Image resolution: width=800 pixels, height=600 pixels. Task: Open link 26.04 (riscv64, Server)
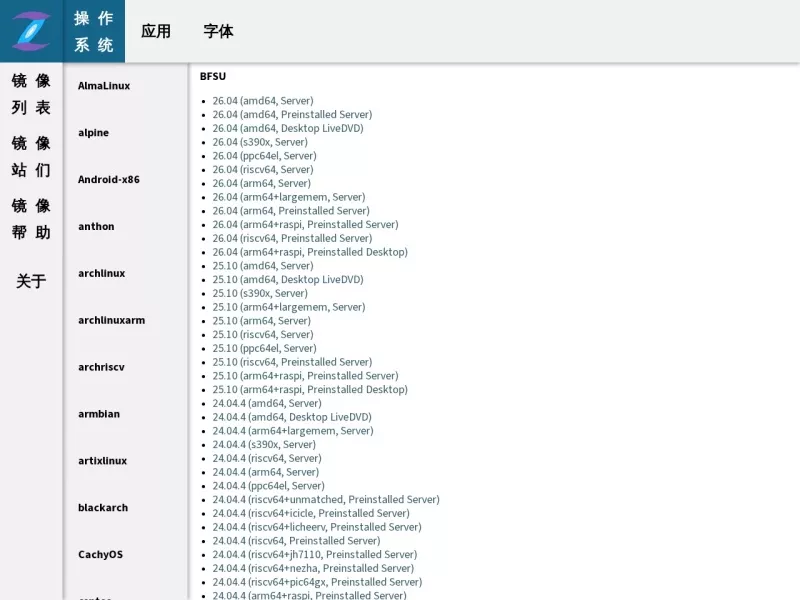(263, 170)
